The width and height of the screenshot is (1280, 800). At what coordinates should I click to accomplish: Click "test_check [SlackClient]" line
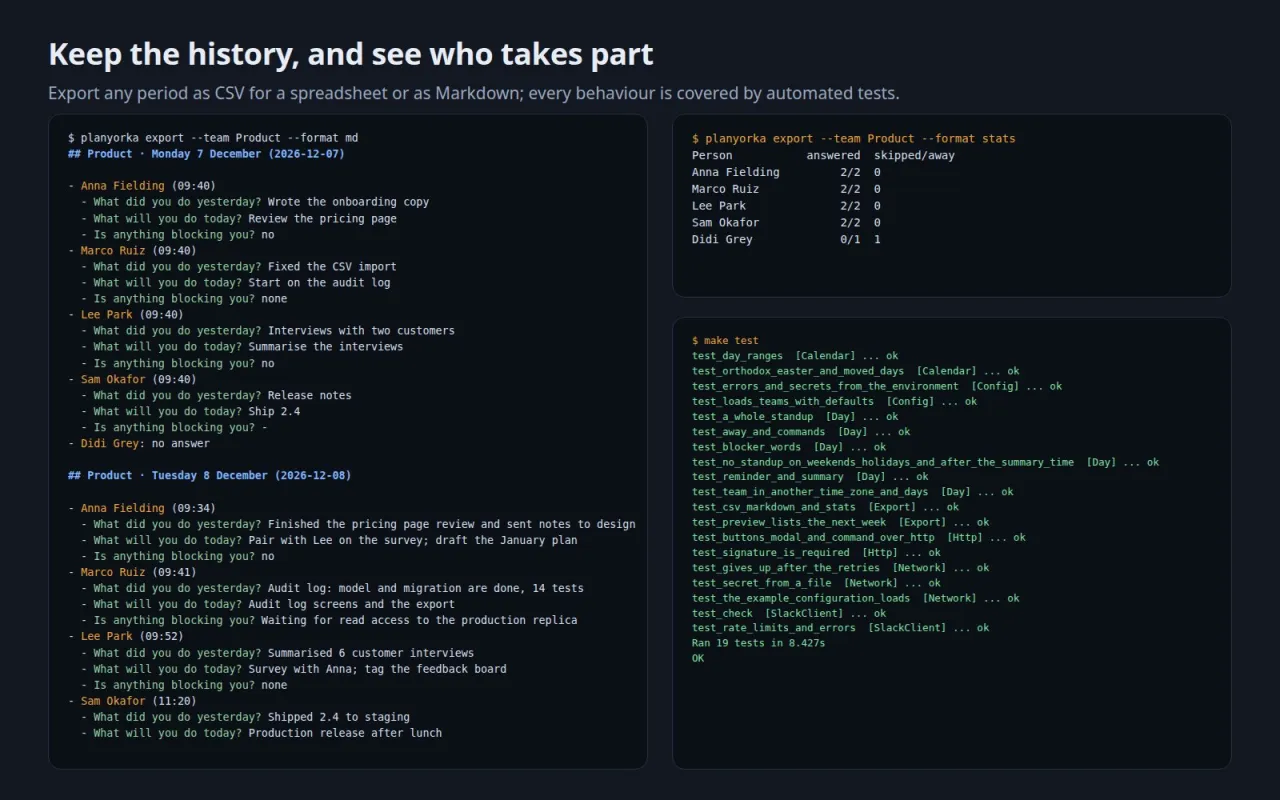coord(789,613)
